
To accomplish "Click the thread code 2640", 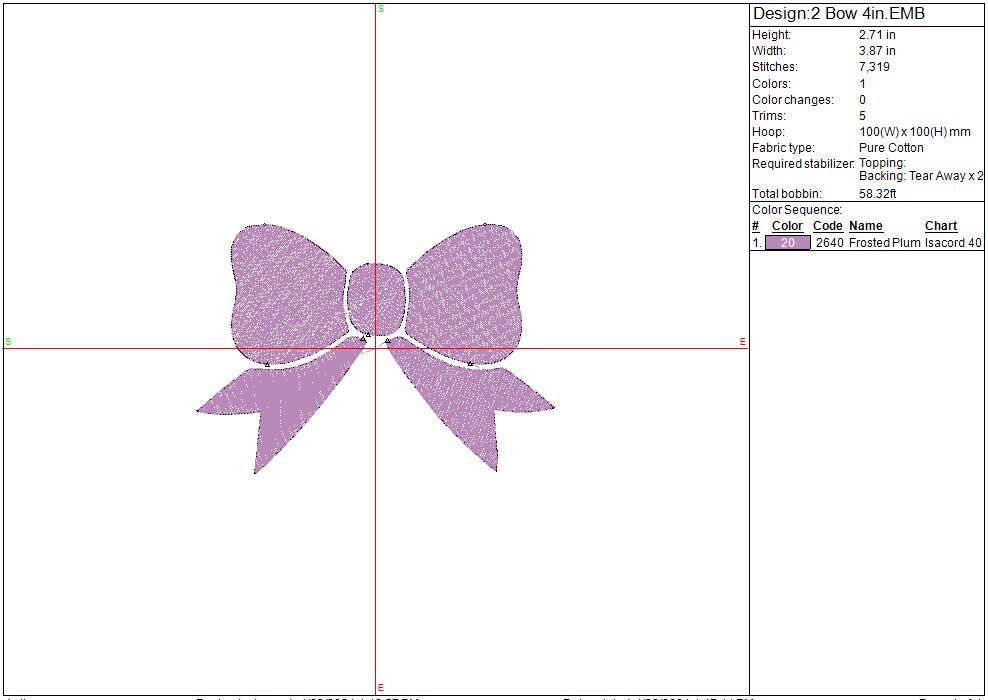I will tap(829, 243).
